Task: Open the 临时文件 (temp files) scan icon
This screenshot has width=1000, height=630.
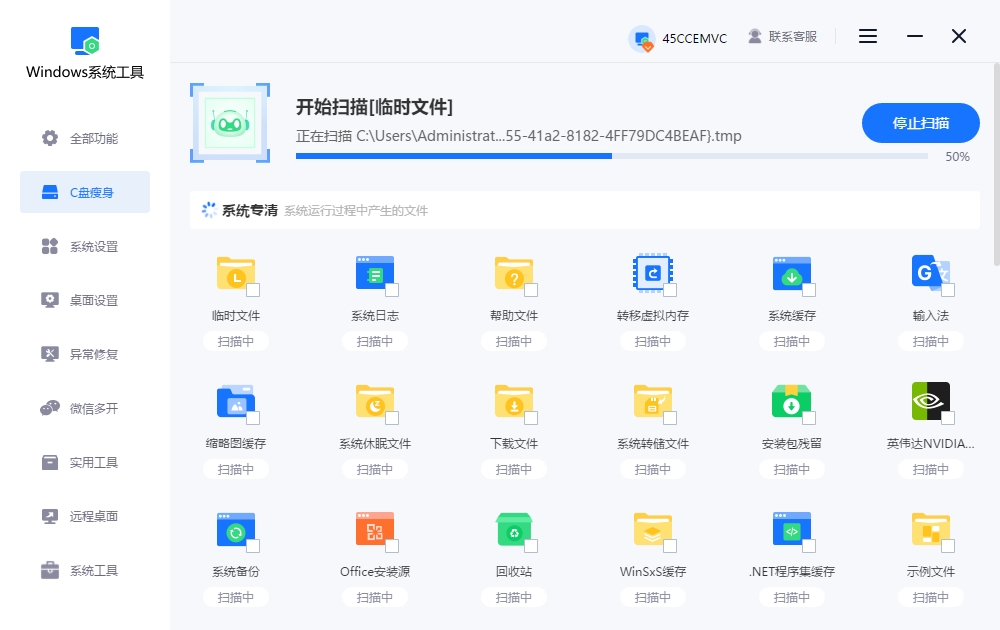Action: (x=236, y=274)
